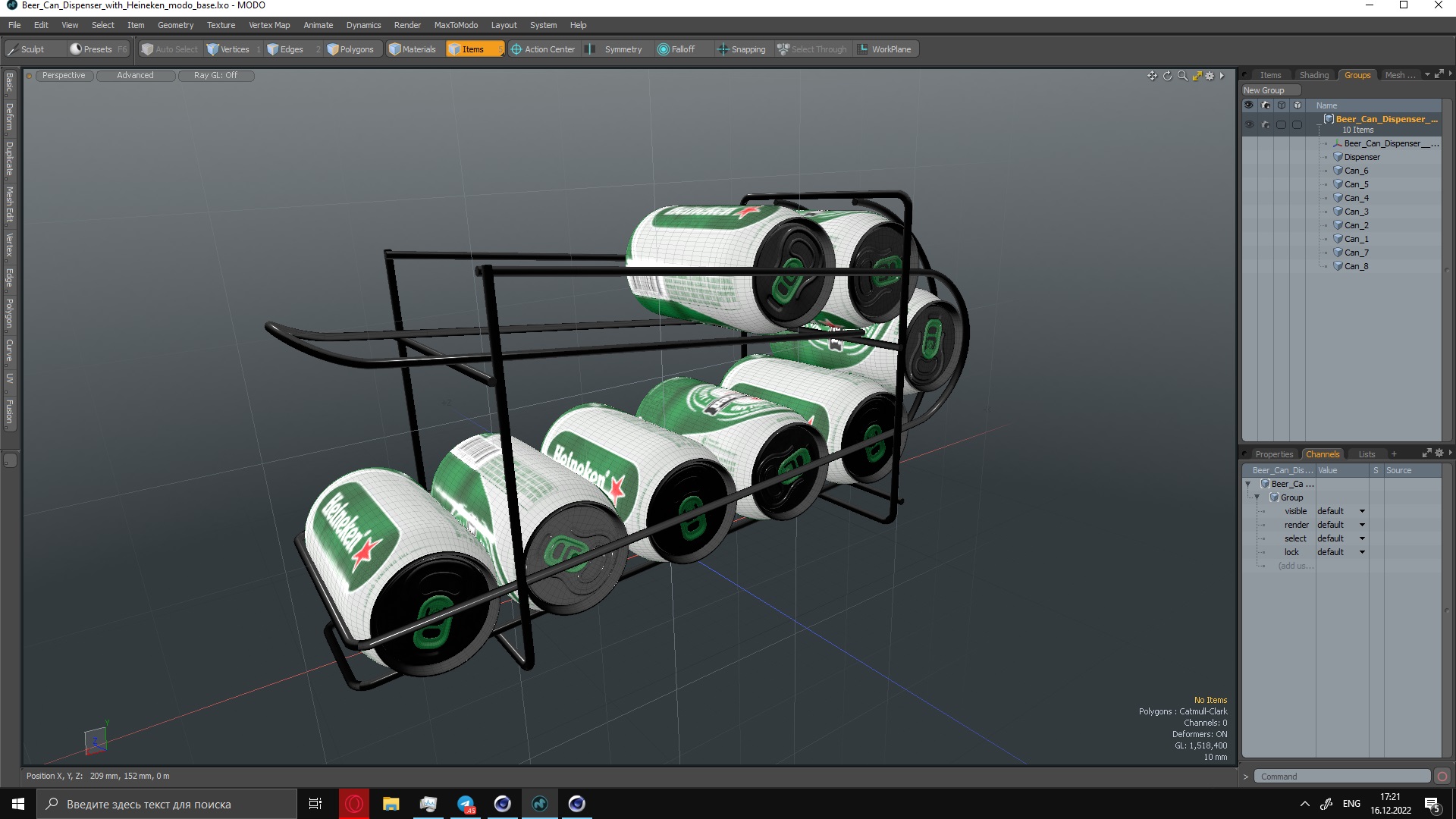Click the command record button
The image size is (1456, 819).
pyautogui.click(x=1442, y=777)
